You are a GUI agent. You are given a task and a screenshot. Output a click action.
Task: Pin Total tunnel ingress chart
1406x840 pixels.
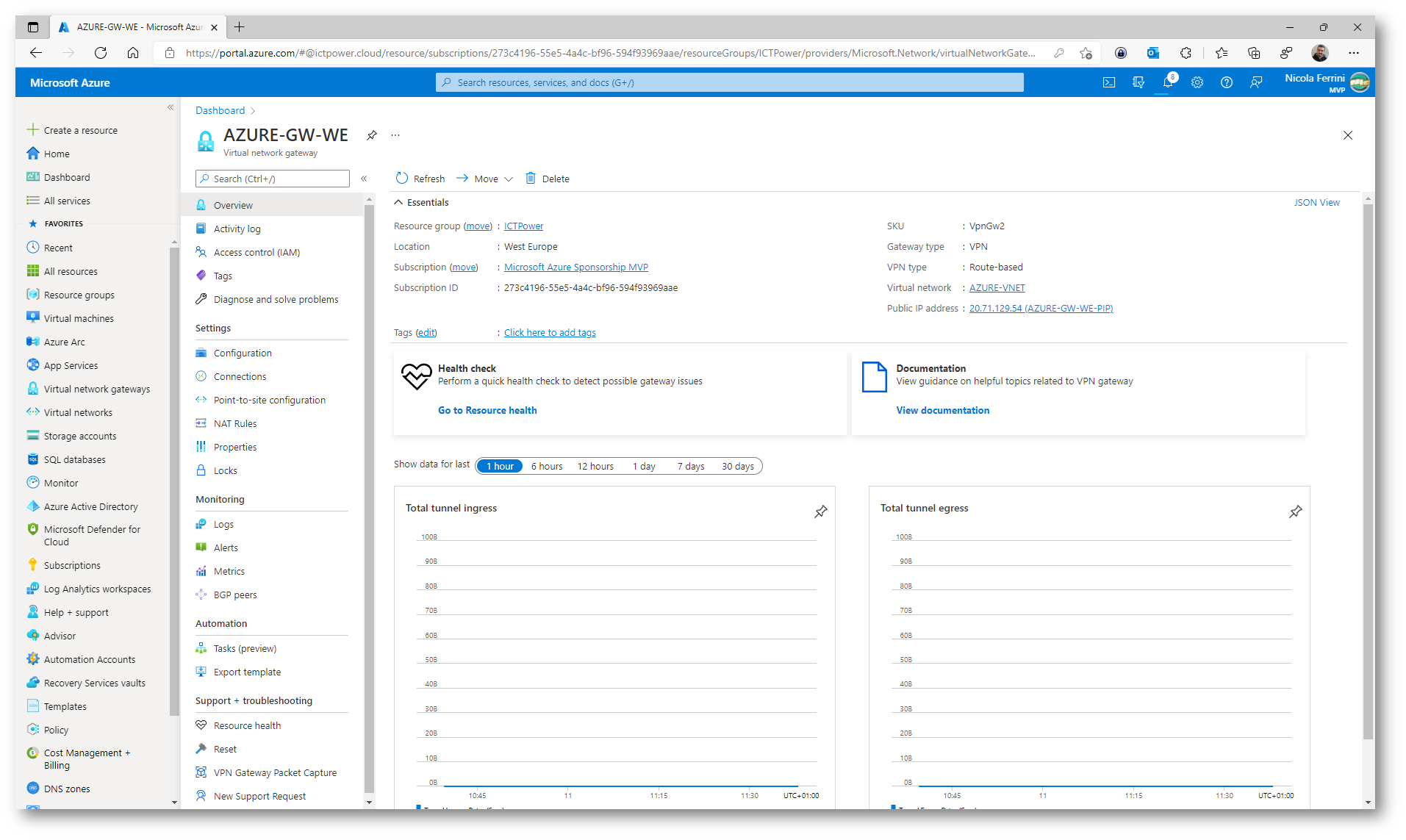(x=821, y=511)
